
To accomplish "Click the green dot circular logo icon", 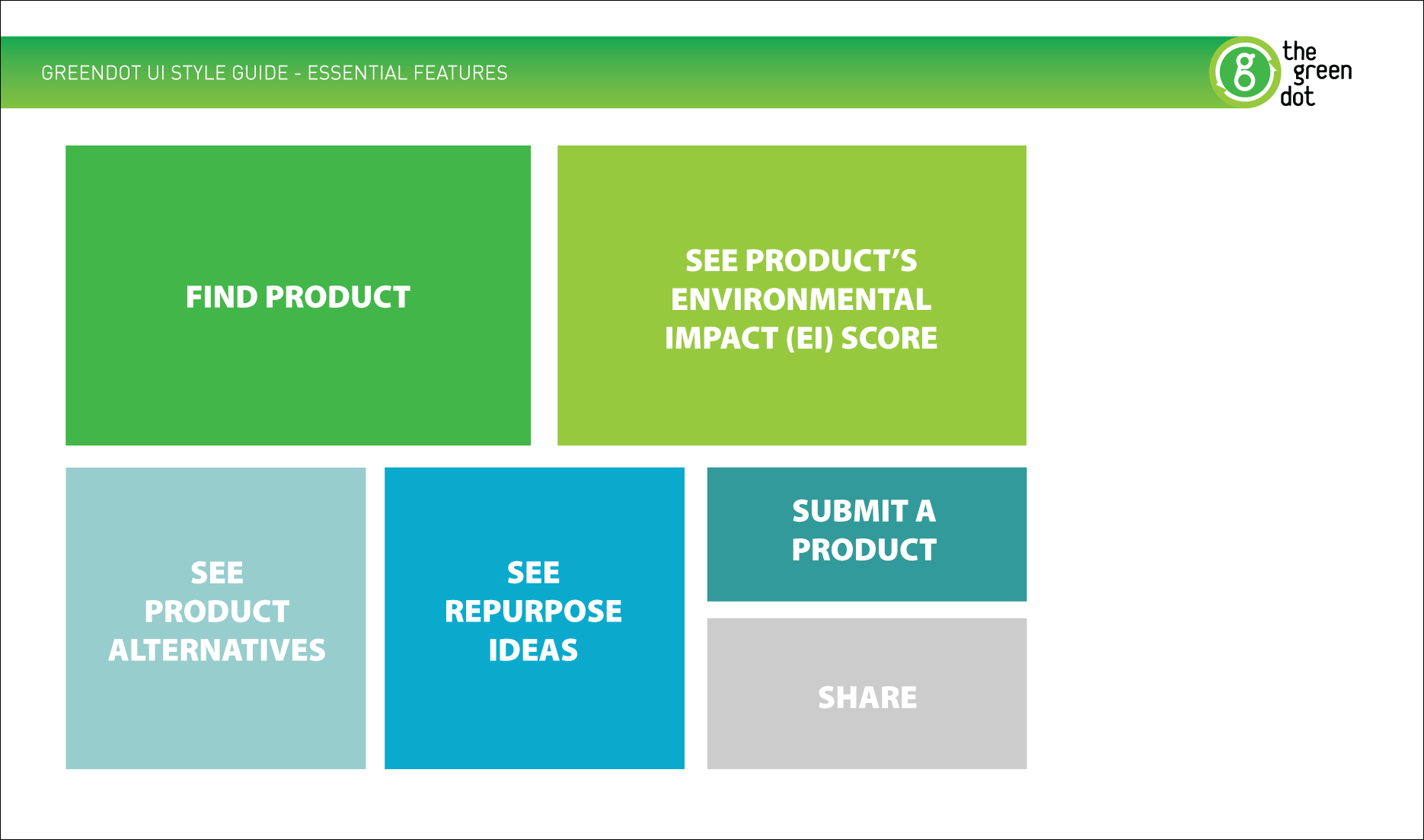I will pyautogui.click(x=1244, y=72).
